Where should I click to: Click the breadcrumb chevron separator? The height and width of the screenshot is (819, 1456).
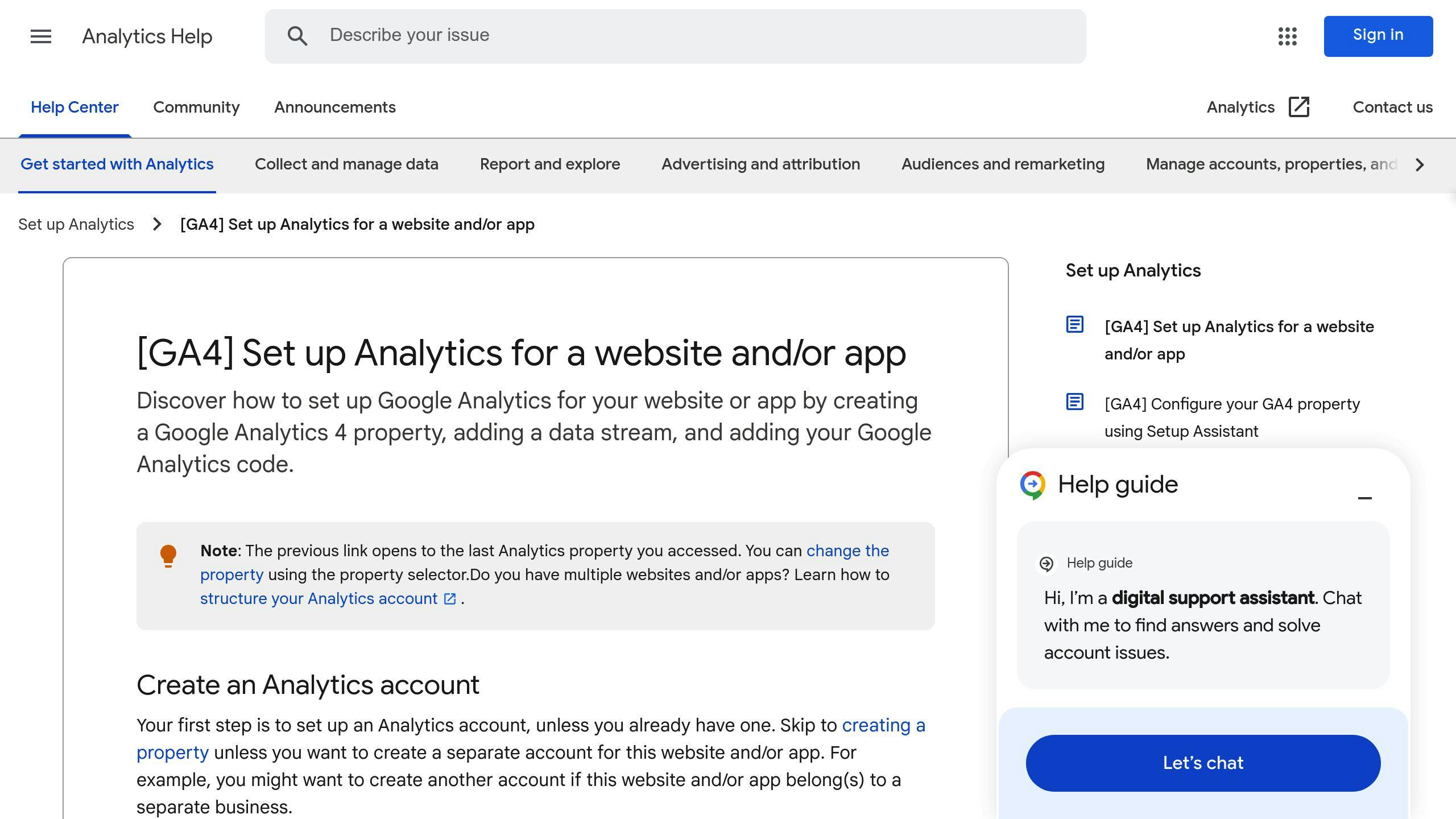(x=158, y=224)
